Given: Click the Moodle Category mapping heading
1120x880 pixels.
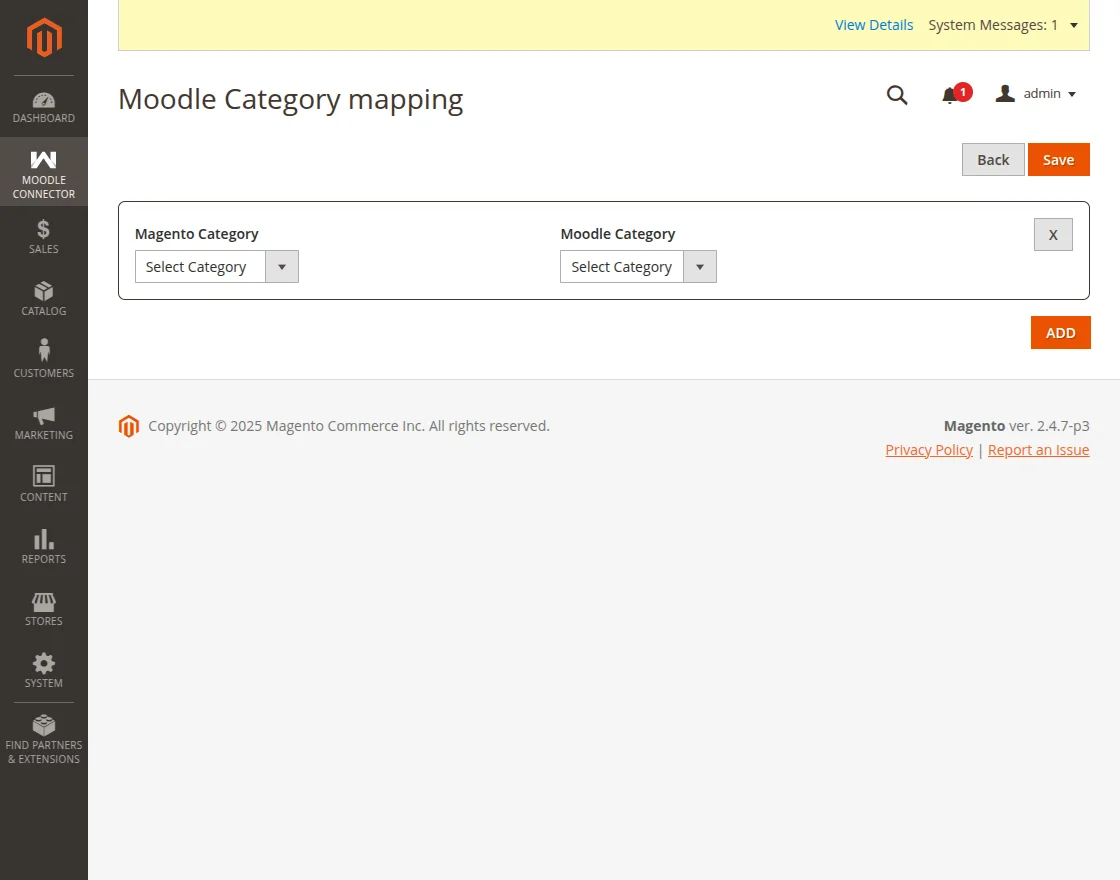Looking at the screenshot, I should [x=291, y=99].
